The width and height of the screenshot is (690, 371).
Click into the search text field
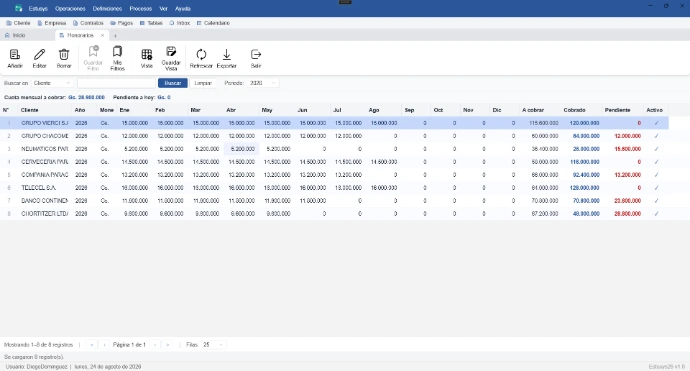click(117, 83)
